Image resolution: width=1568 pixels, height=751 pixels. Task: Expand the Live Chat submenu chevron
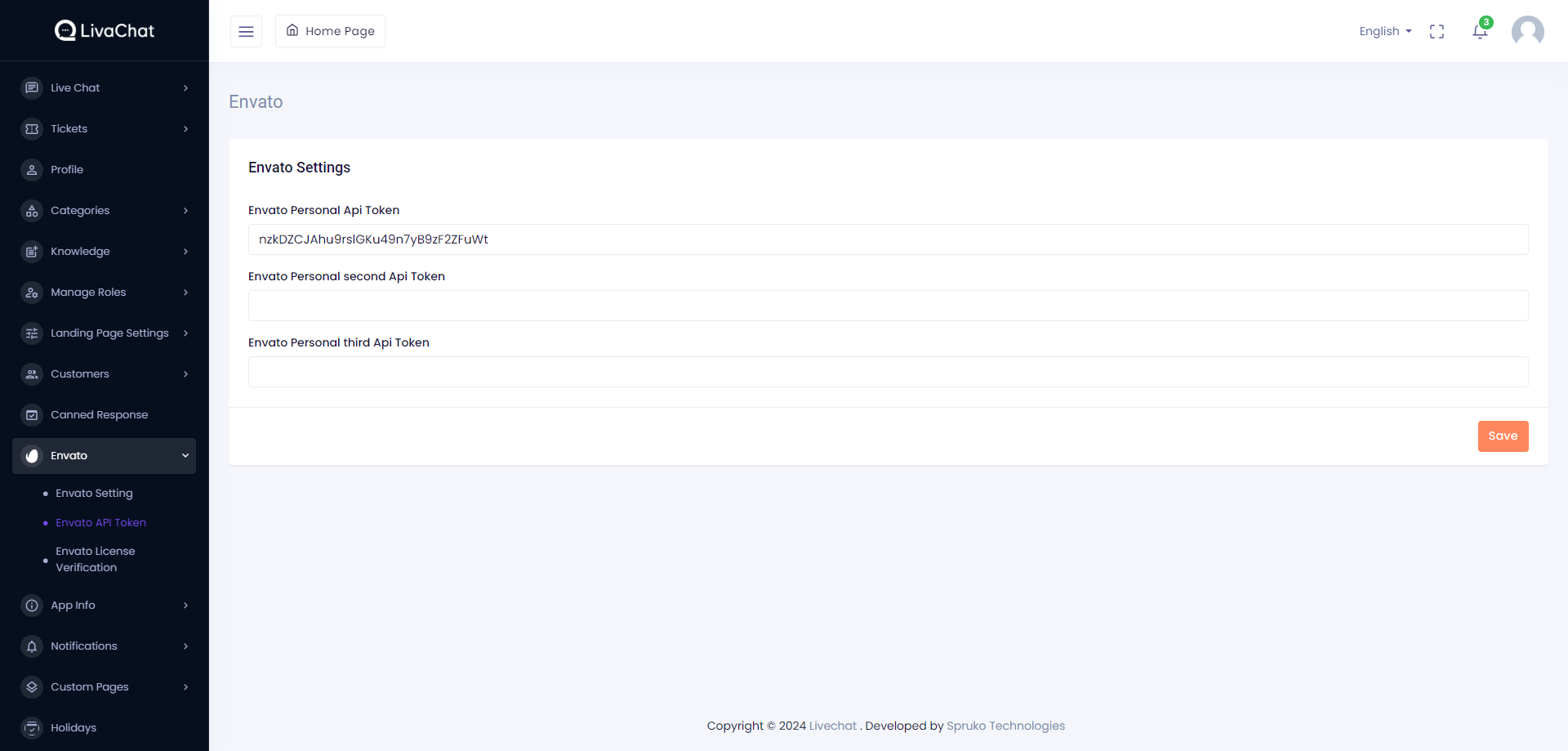pos(185,87)
